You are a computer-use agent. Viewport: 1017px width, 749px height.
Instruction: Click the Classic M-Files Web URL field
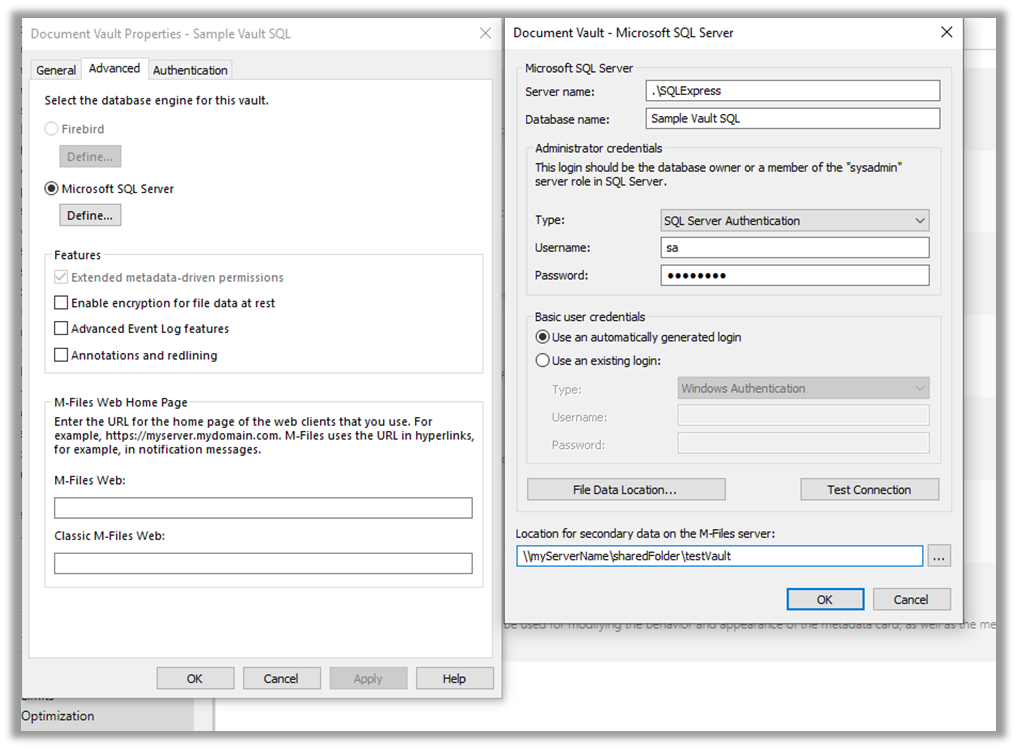pos(263,563)
